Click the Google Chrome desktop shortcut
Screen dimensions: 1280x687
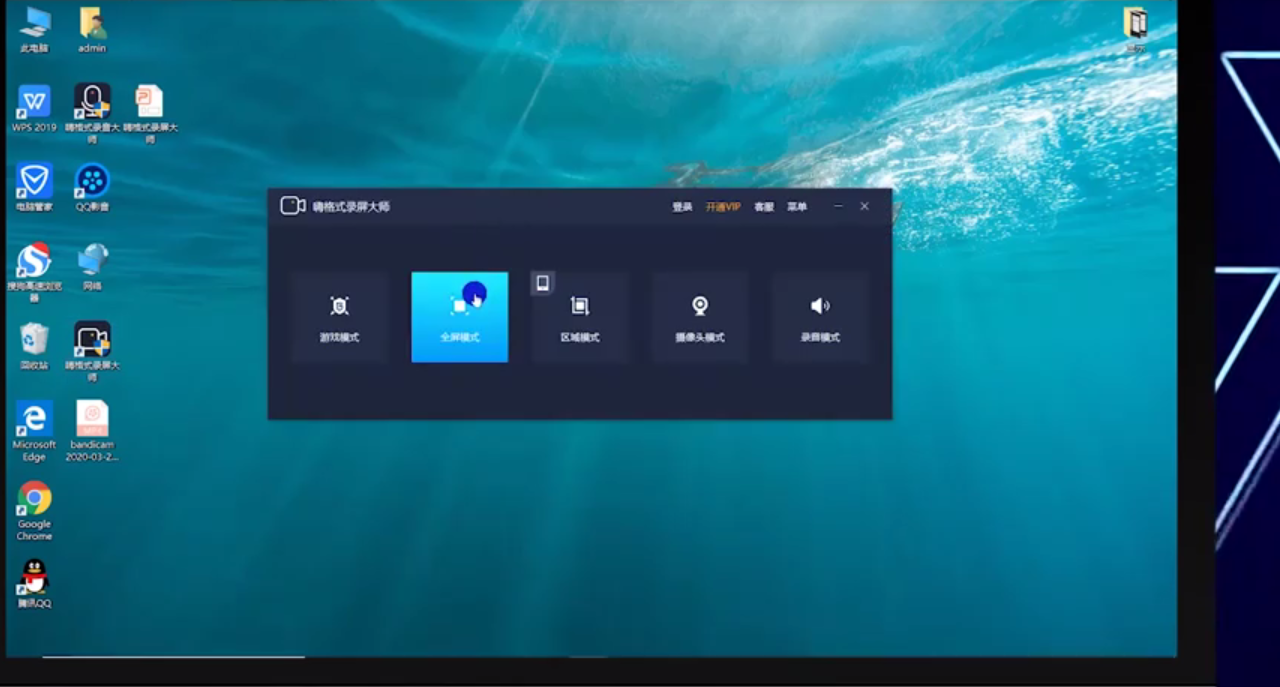34,510
